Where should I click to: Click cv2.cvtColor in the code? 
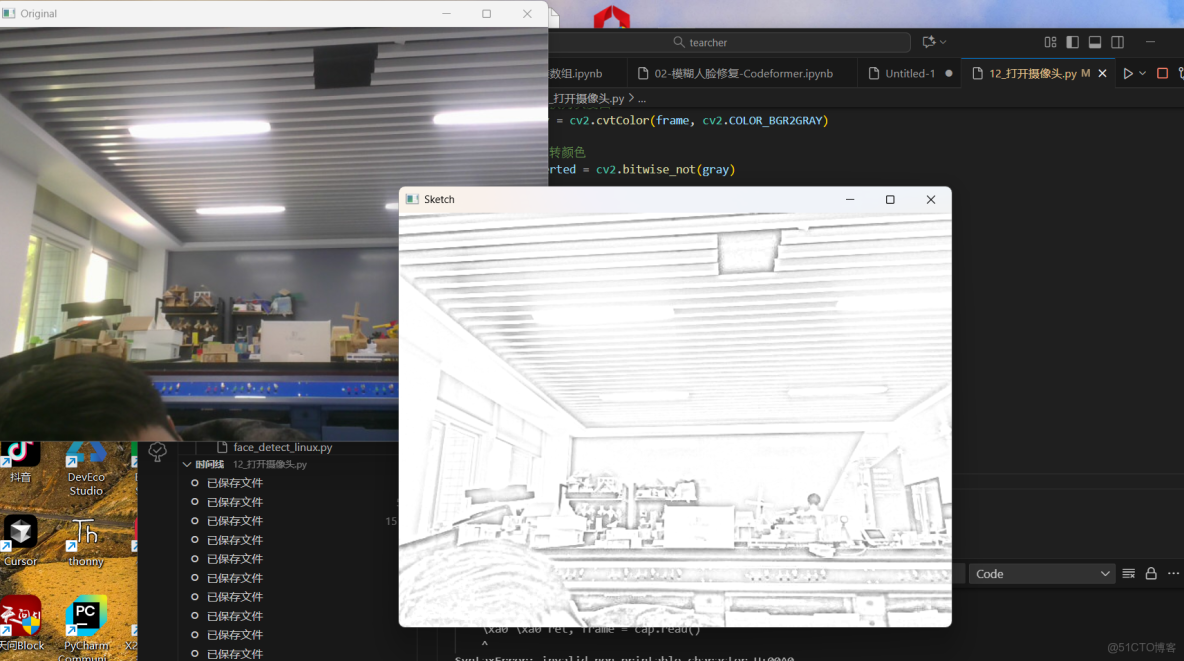coord(609,120)
